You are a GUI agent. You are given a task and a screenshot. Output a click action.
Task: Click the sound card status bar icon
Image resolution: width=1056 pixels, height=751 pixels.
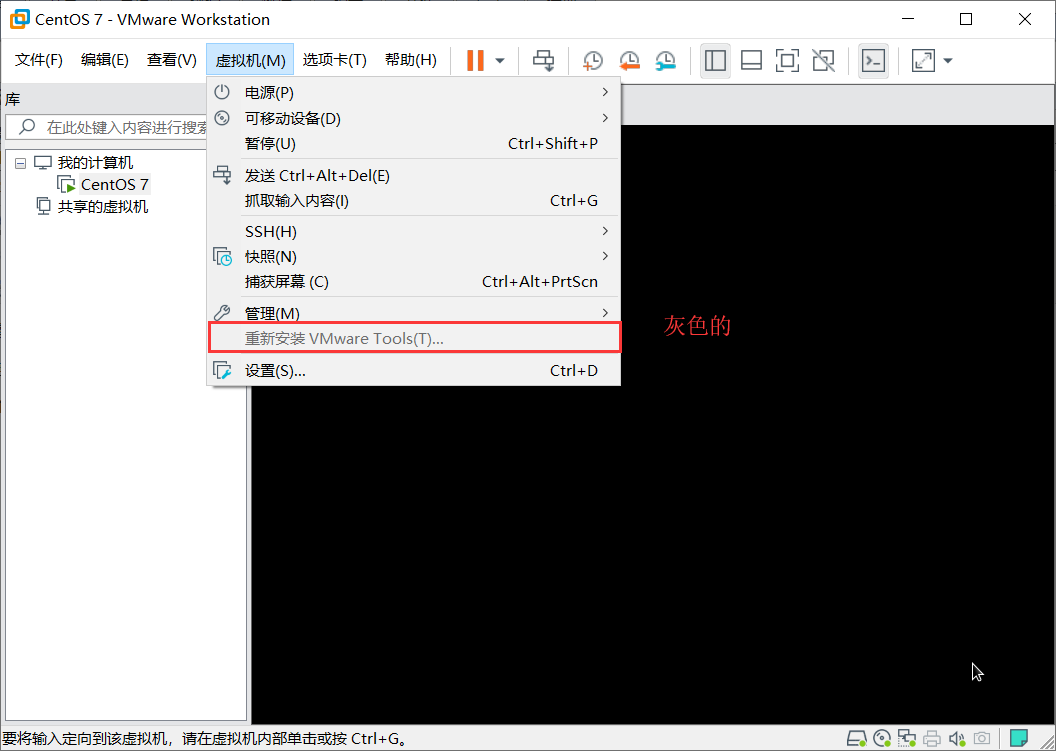click(957, 739)
